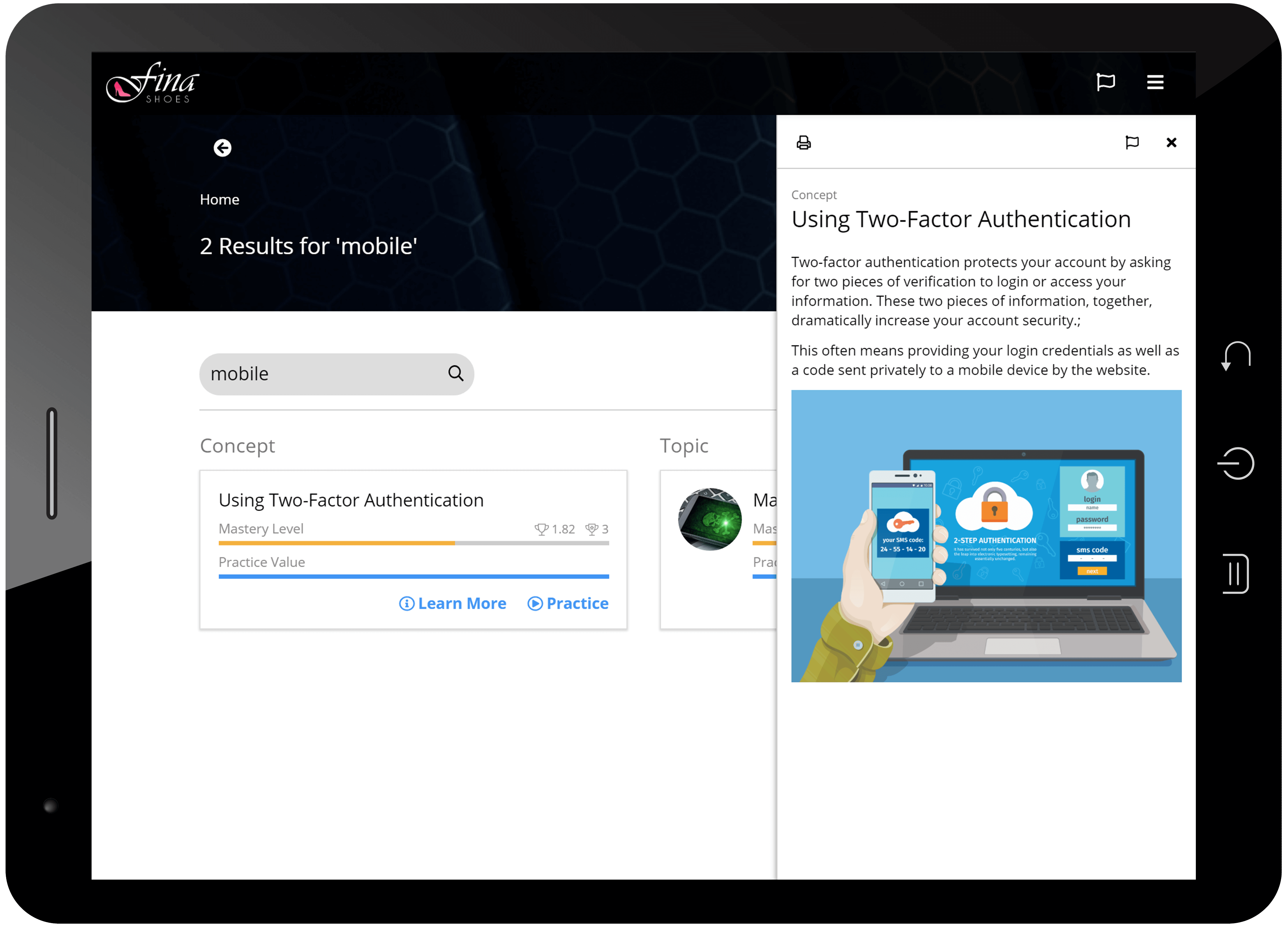1288x931 pixels.
Task: Open the flag icon in top header
Action: coord(1105,82)
